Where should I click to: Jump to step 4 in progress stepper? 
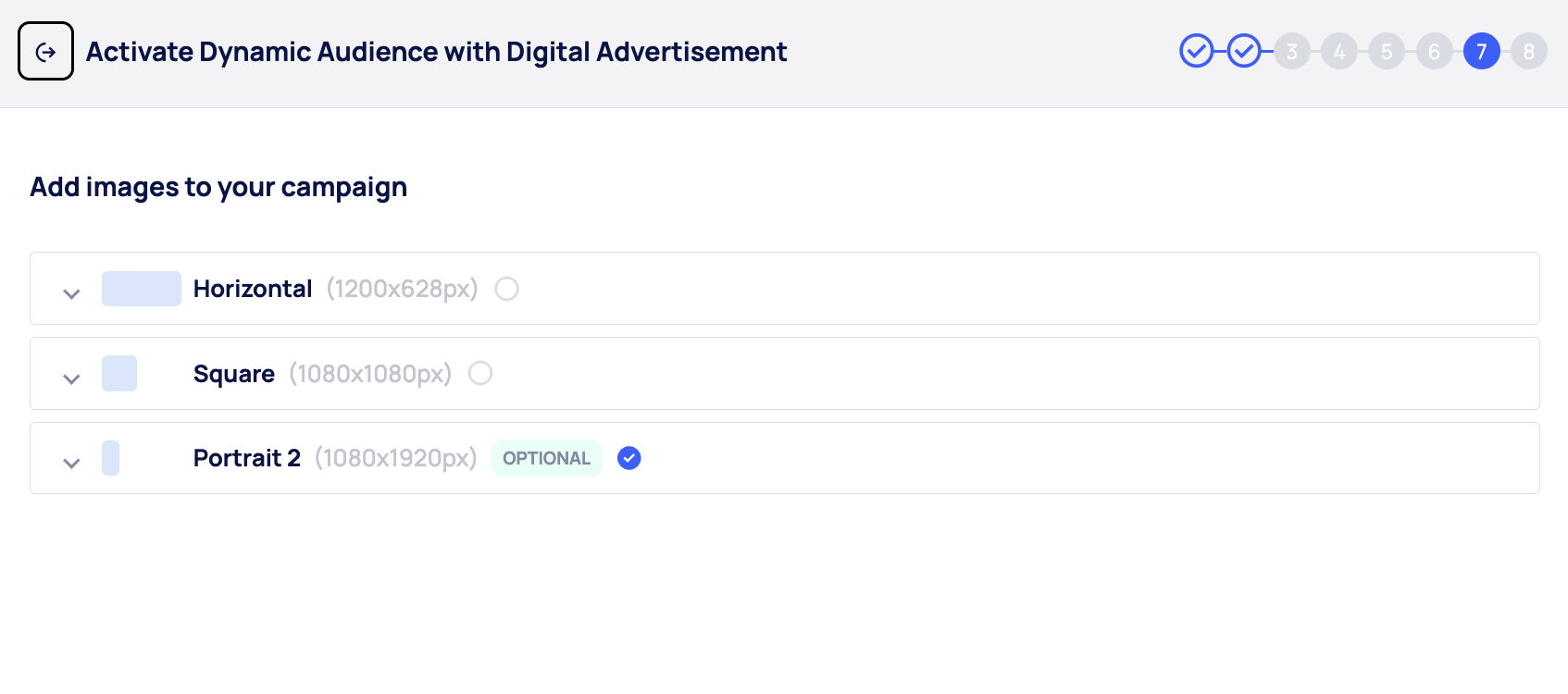click(1339, 52)
